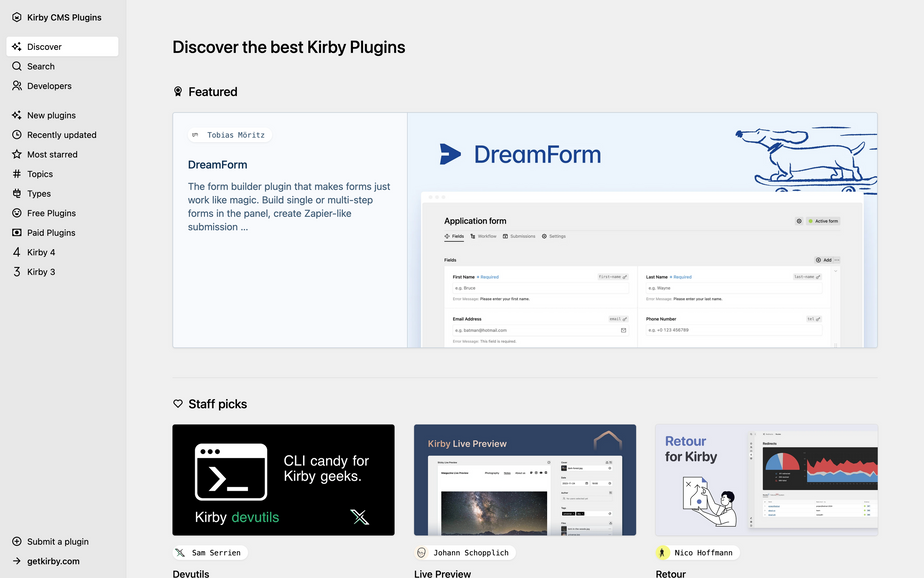924x578 pixels.
Task: Visit getkirby.com external link
Action: point(53,561)
